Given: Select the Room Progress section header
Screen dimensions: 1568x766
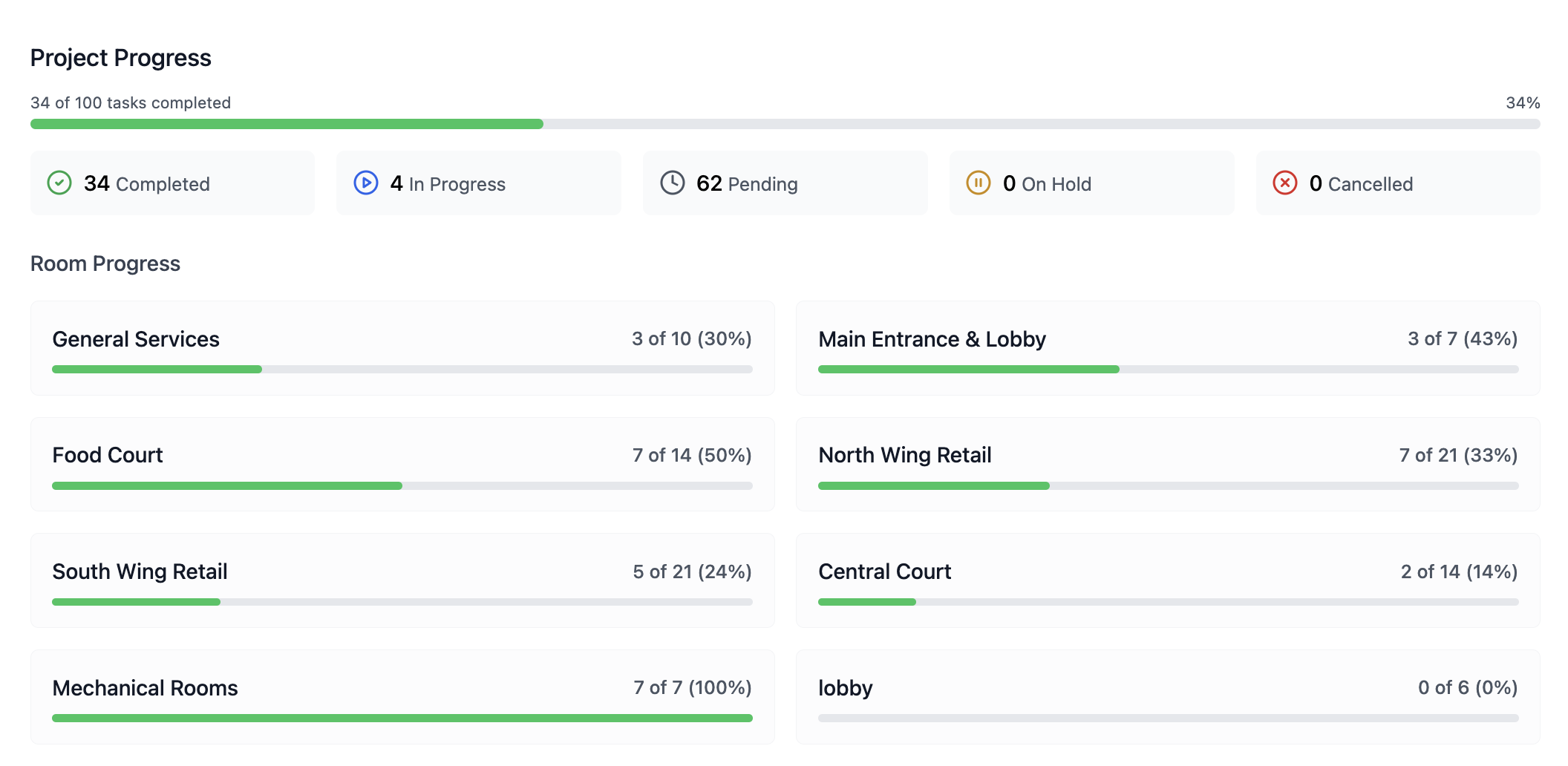Looking at the screenshot, I should click(105, 263).
